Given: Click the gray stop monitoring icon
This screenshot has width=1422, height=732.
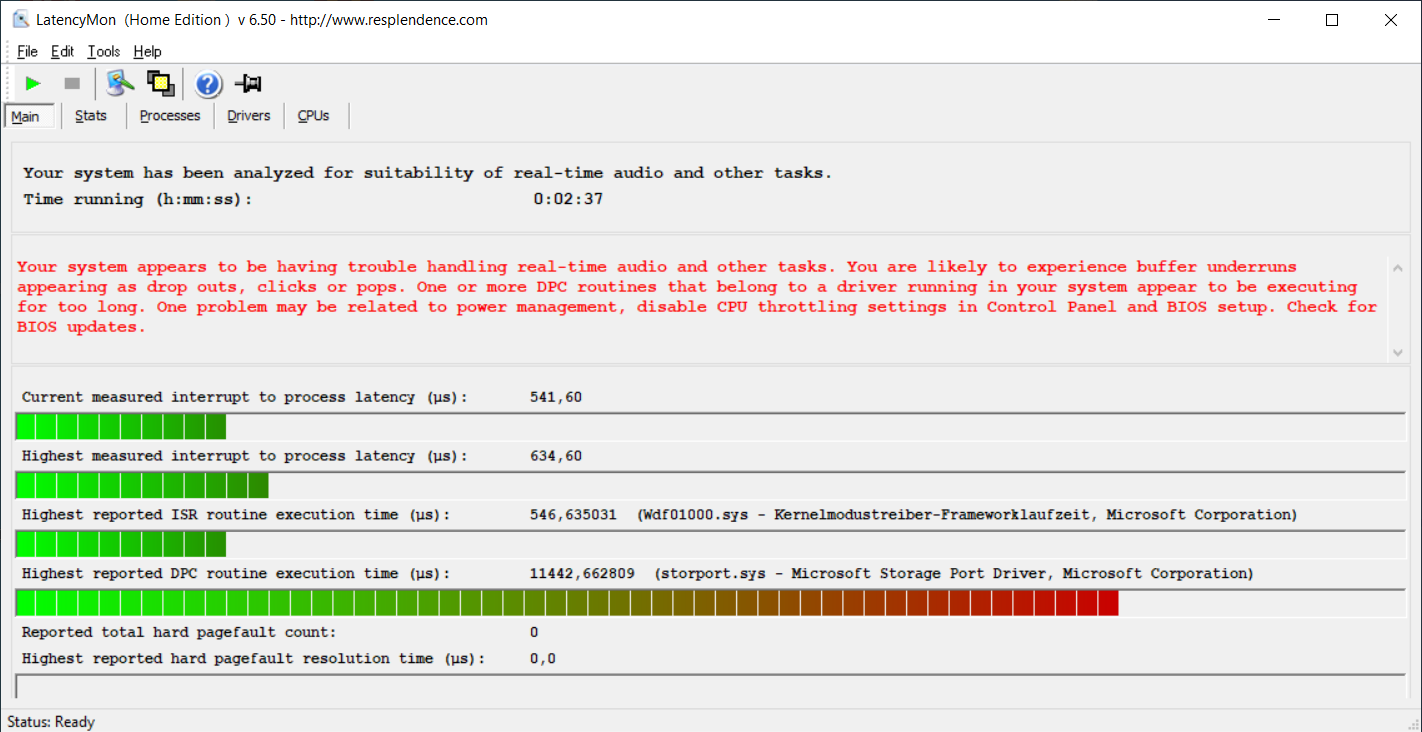Looking at the screenshot, I should tap(72, 84).
